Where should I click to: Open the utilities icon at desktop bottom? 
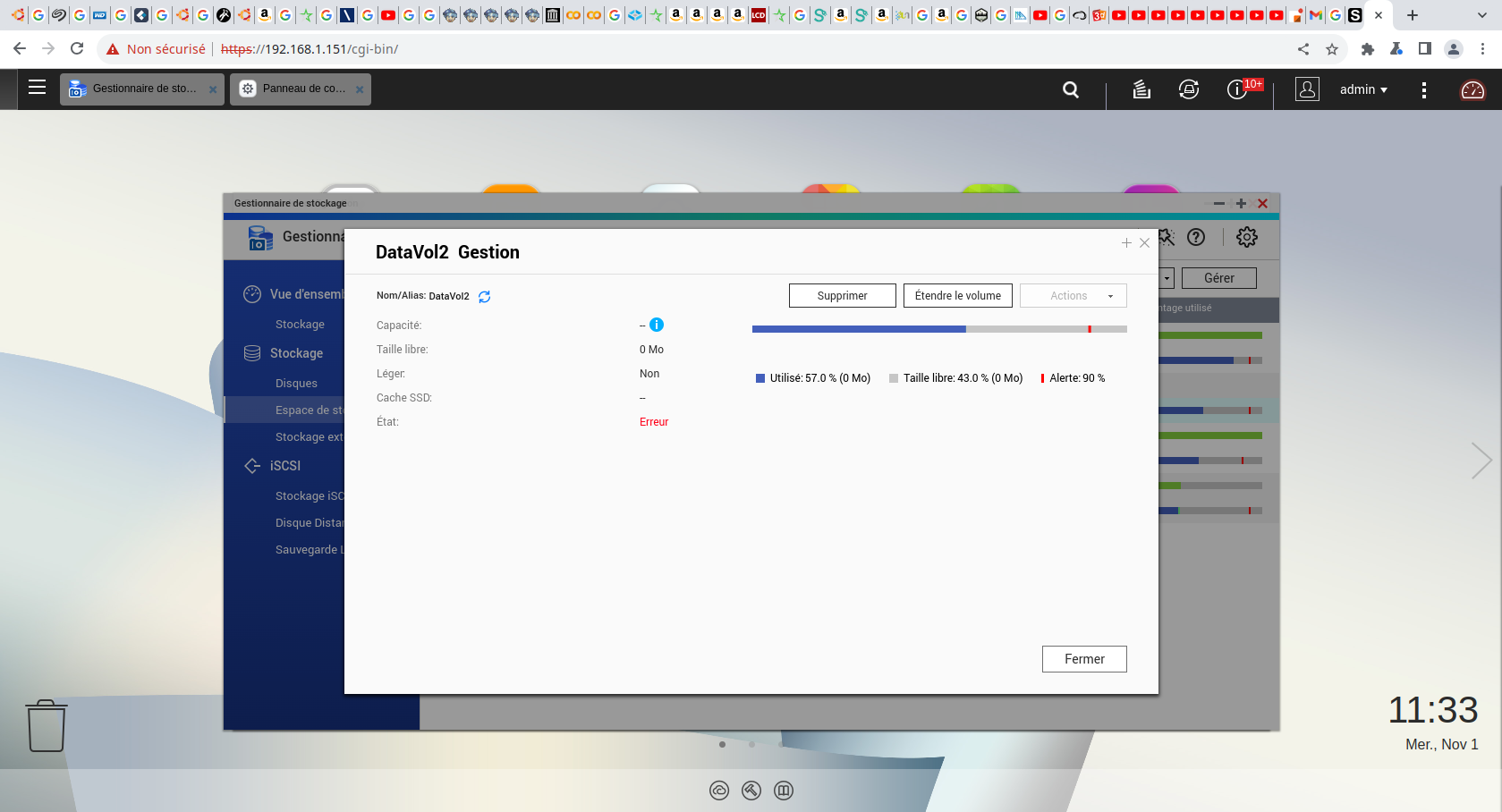751,791
